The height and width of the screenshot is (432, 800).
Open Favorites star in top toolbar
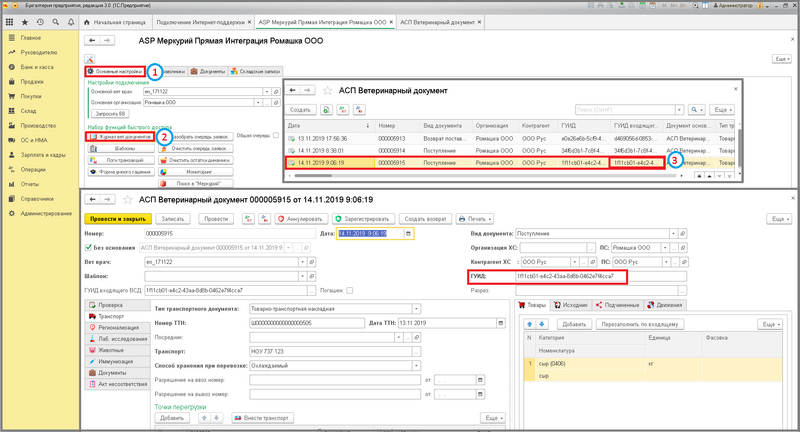(24, 22)
